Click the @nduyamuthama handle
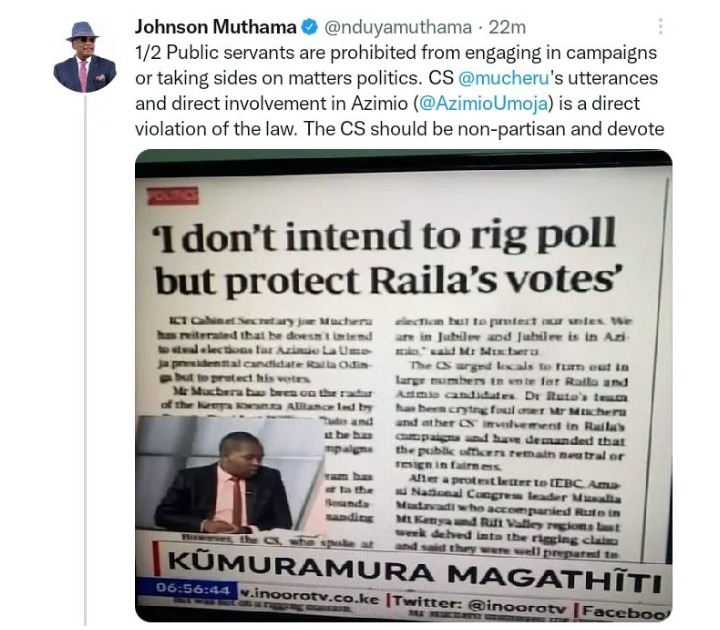Screen dimensions: 720x630 click(x=398, y=28)
